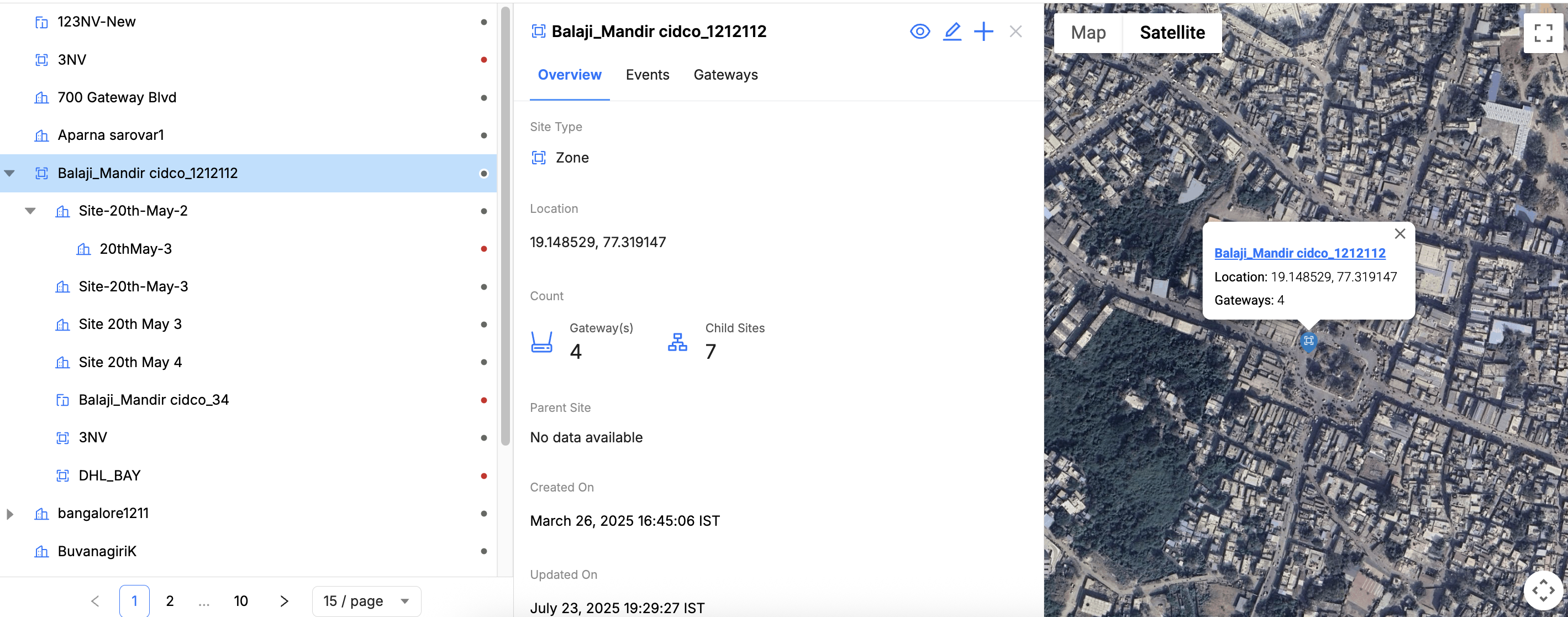Switch map to Satellite view
The image size is (1568, 617).
click(x=1172, y=33)
